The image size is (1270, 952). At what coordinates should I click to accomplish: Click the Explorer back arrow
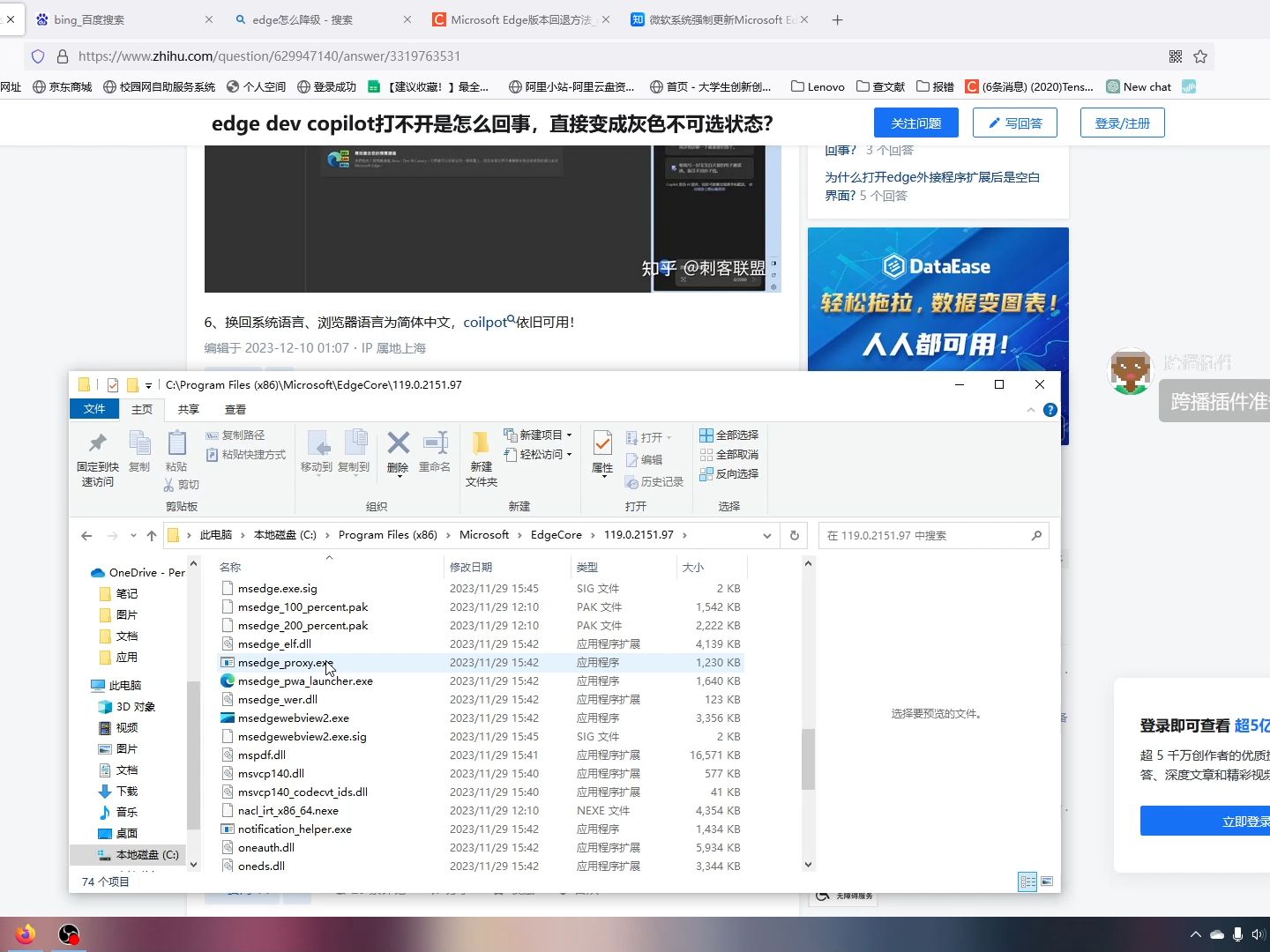(86, 536)
